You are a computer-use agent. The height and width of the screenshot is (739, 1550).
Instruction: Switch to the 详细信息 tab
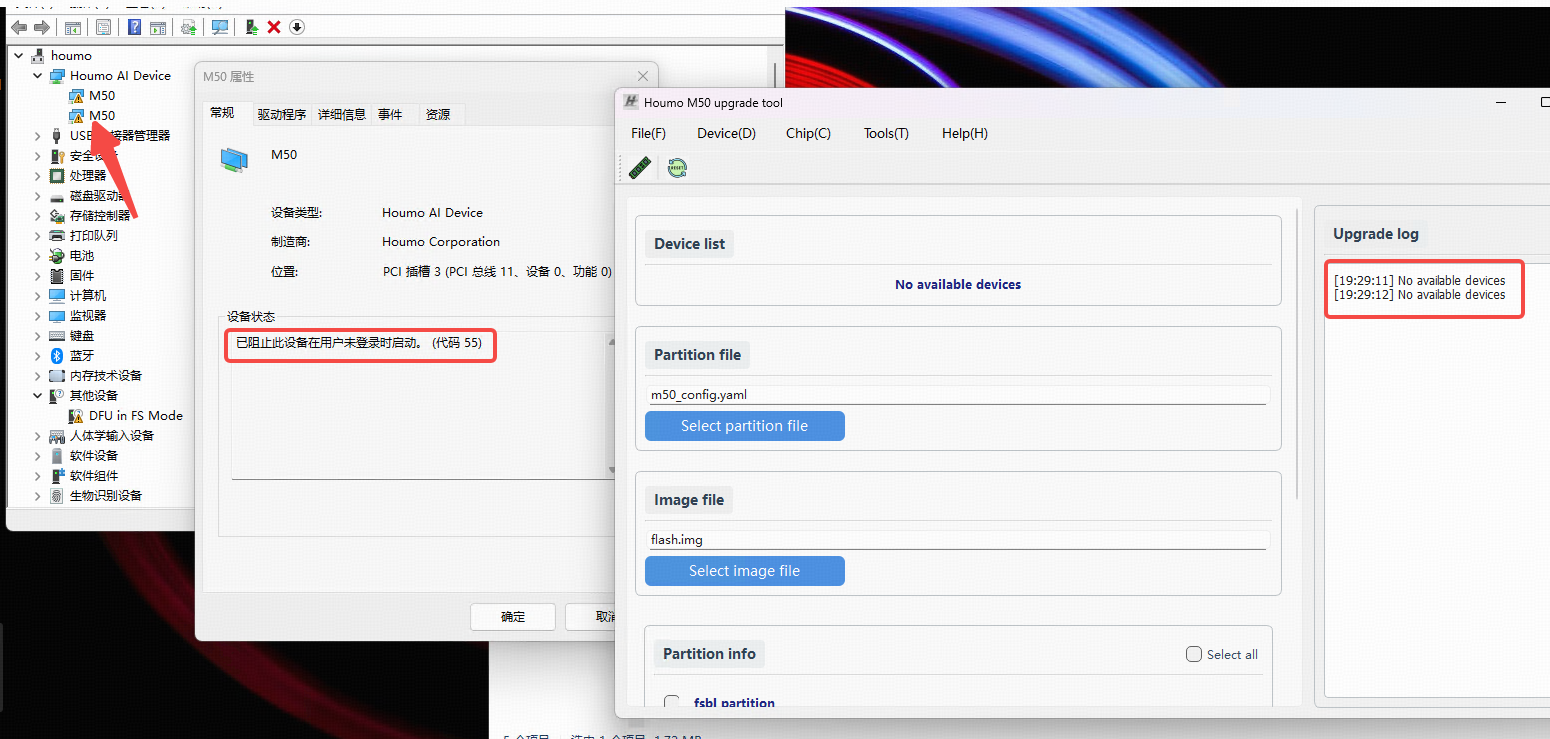[x=342, y=114]
